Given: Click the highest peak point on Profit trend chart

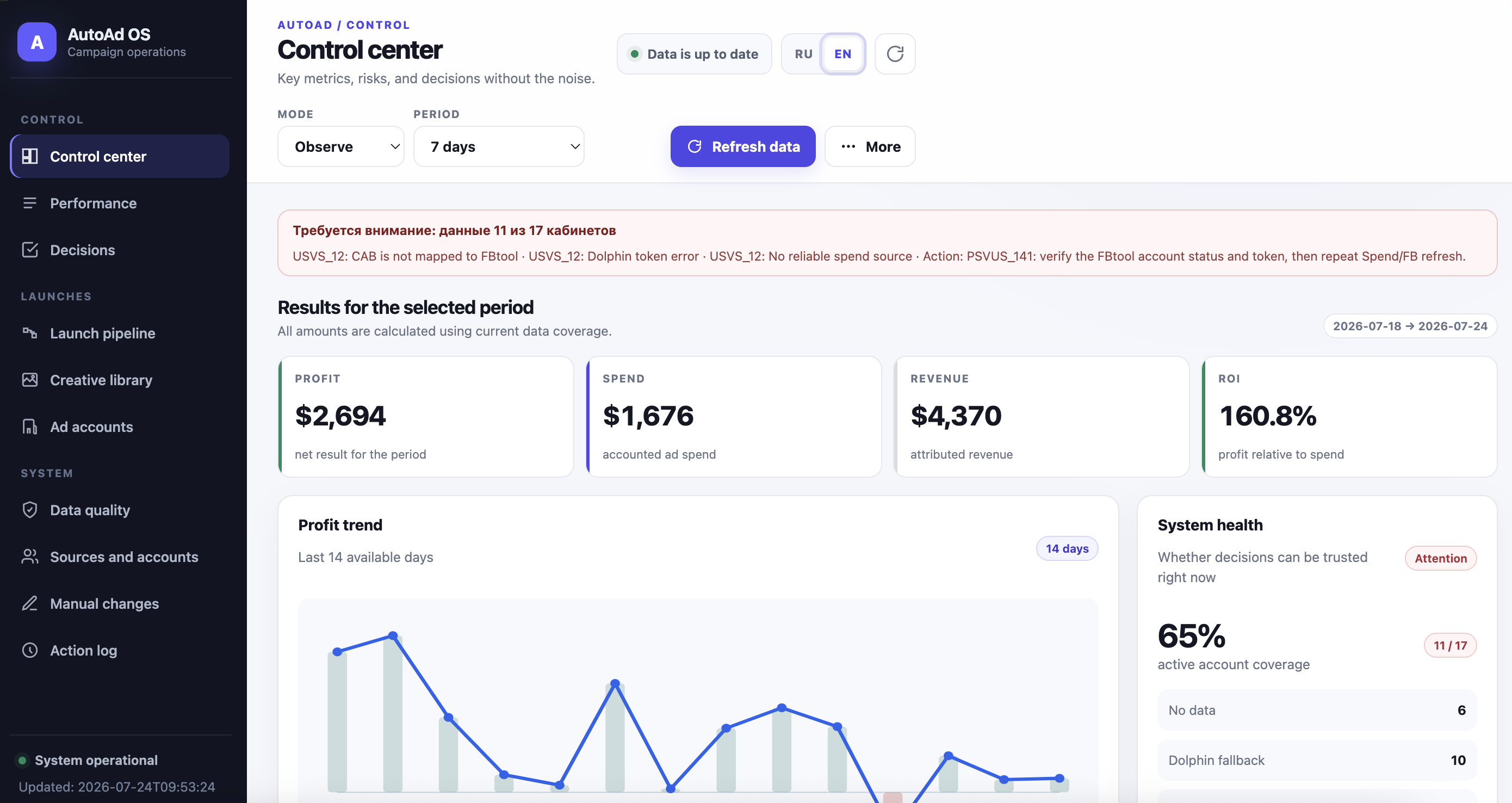Looking at the screenshot, I should 393,635.
